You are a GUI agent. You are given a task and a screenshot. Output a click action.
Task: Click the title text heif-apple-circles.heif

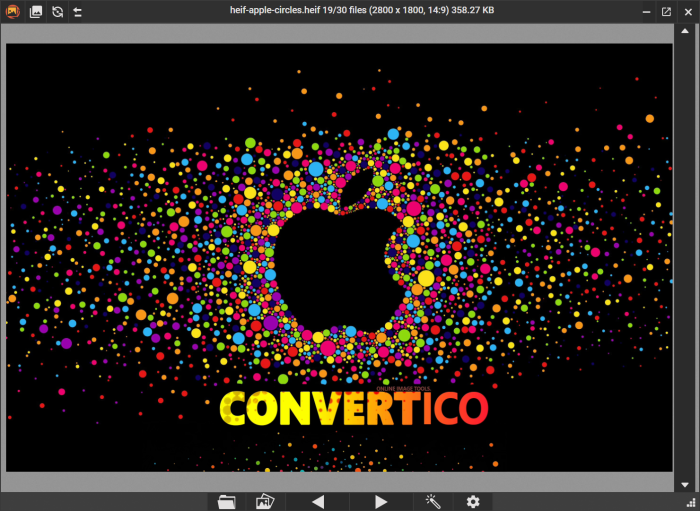[x=277, y=10]
